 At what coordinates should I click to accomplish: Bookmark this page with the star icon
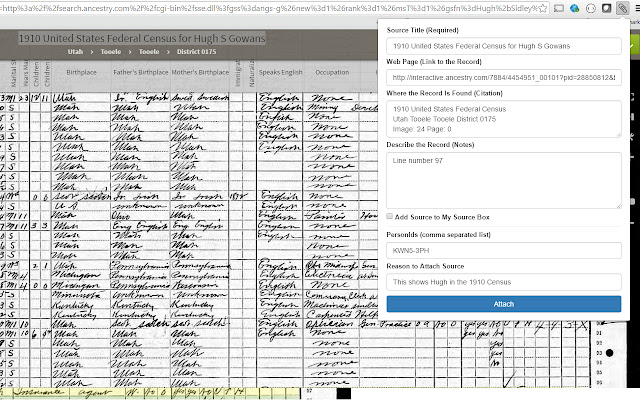click(543, 8)
